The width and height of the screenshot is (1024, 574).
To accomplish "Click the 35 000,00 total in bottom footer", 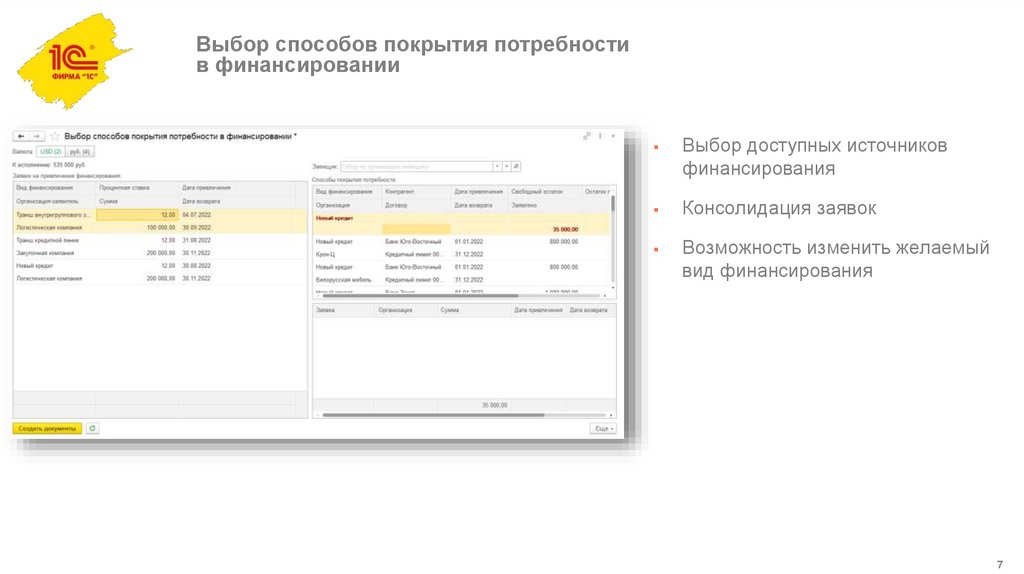I will click(x=494, y=405).
